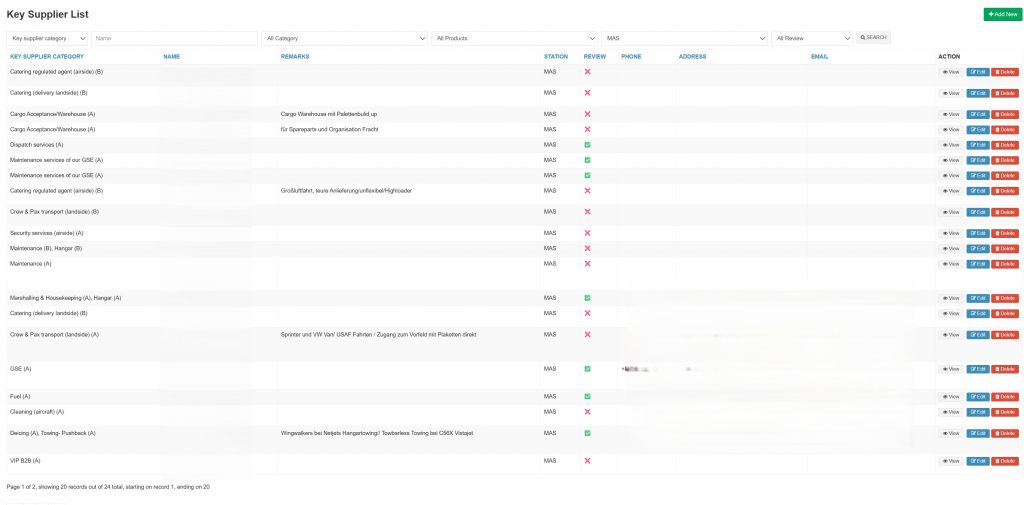Open the All Review filter dropdown
The image size is (1024, 505).
[x=811, y=38]
